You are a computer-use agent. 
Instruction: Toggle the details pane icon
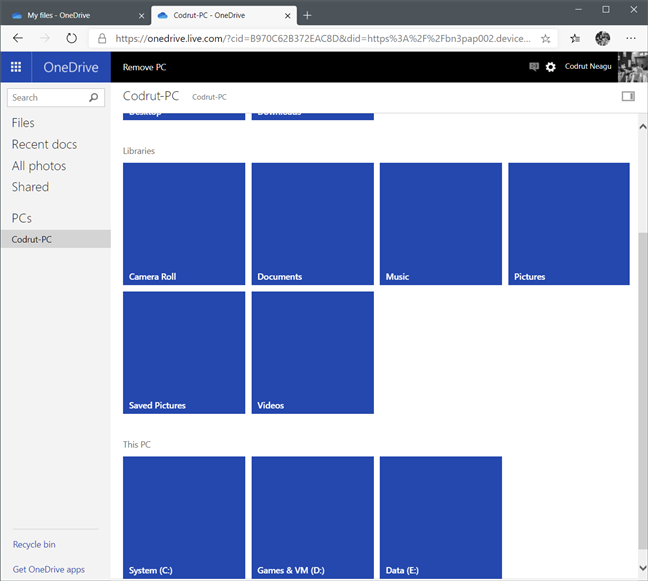(628, 96)
